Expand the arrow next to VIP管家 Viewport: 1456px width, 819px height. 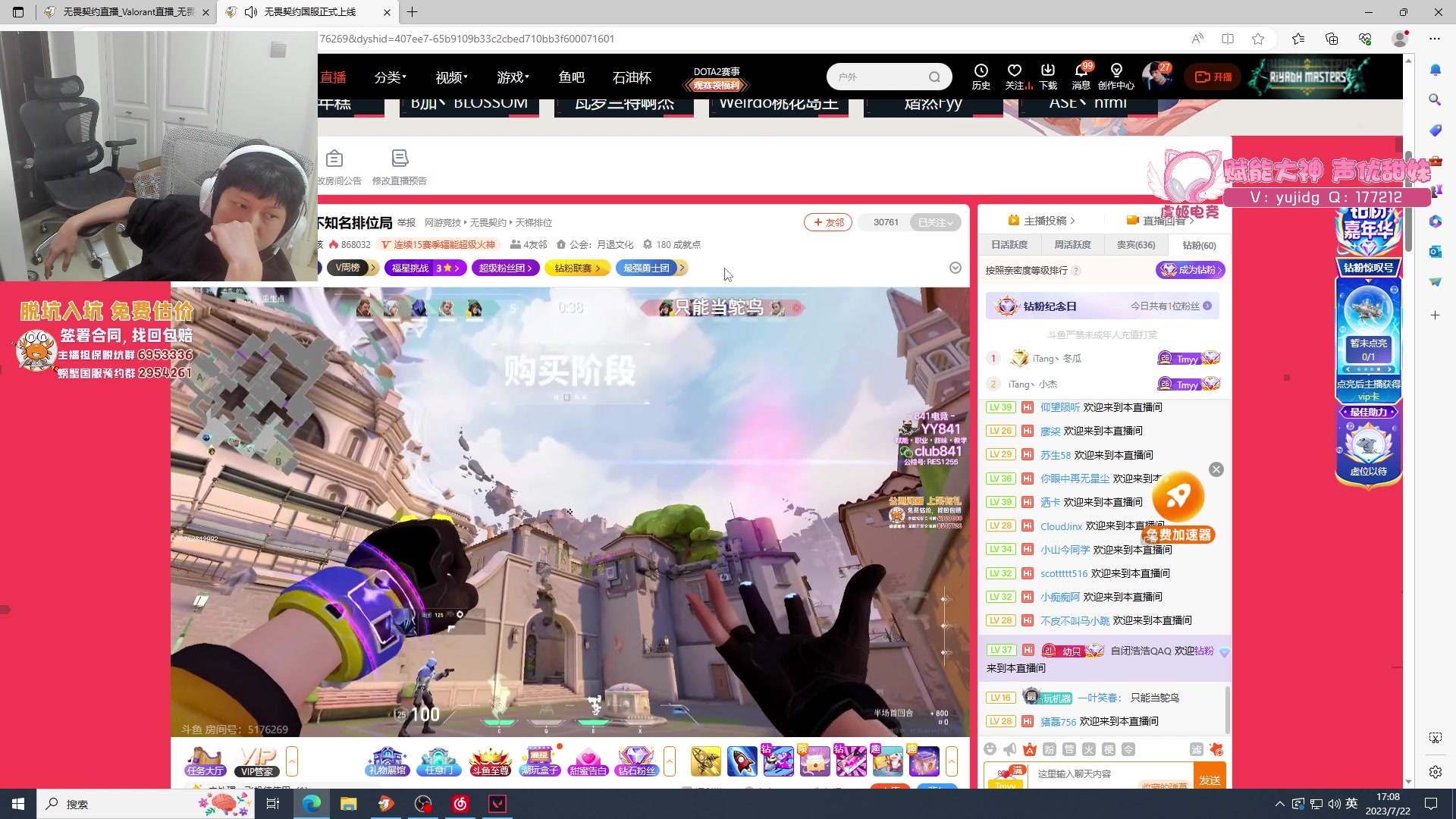click(293, 761)
